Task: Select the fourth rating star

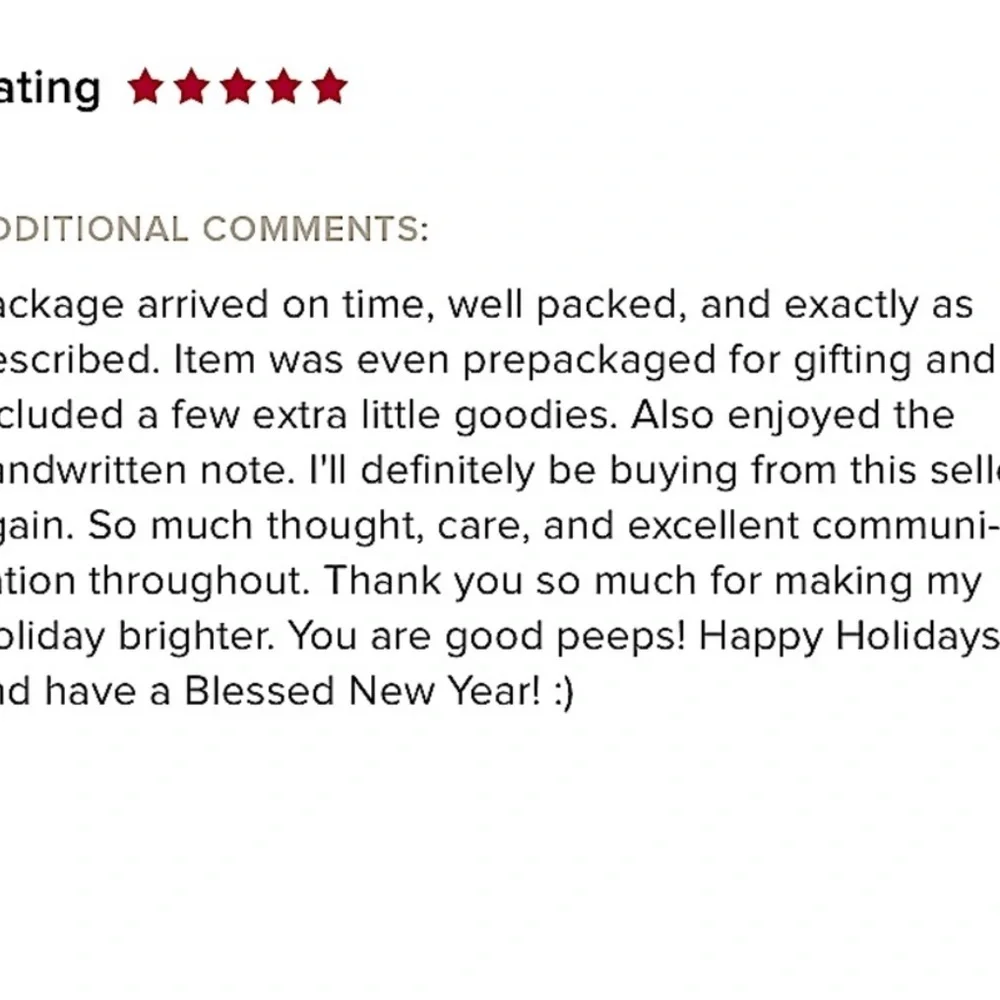Action: [x=284, y=86]
